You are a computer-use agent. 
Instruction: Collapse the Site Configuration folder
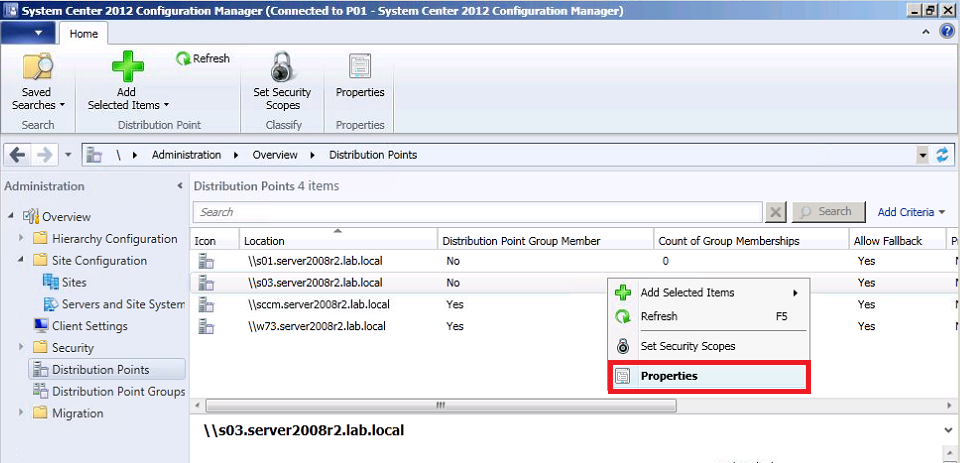pos(21,260)
